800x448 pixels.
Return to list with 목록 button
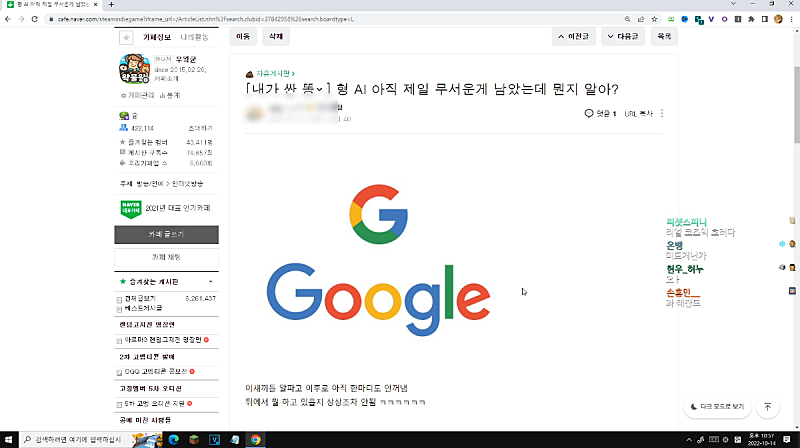pyautogui.click(x=664, y=36)
